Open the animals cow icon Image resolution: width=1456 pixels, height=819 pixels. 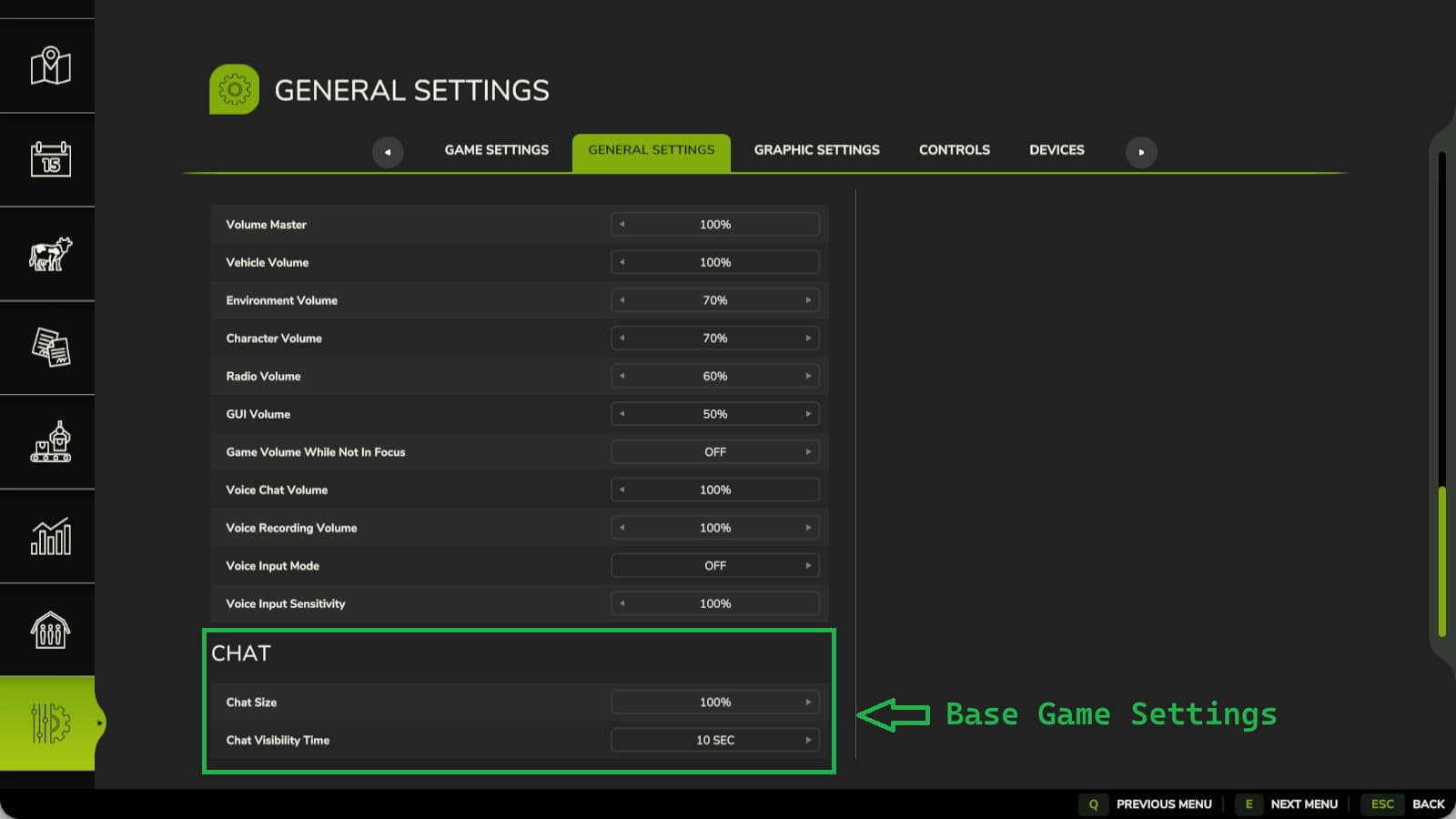tap(50, 254)
